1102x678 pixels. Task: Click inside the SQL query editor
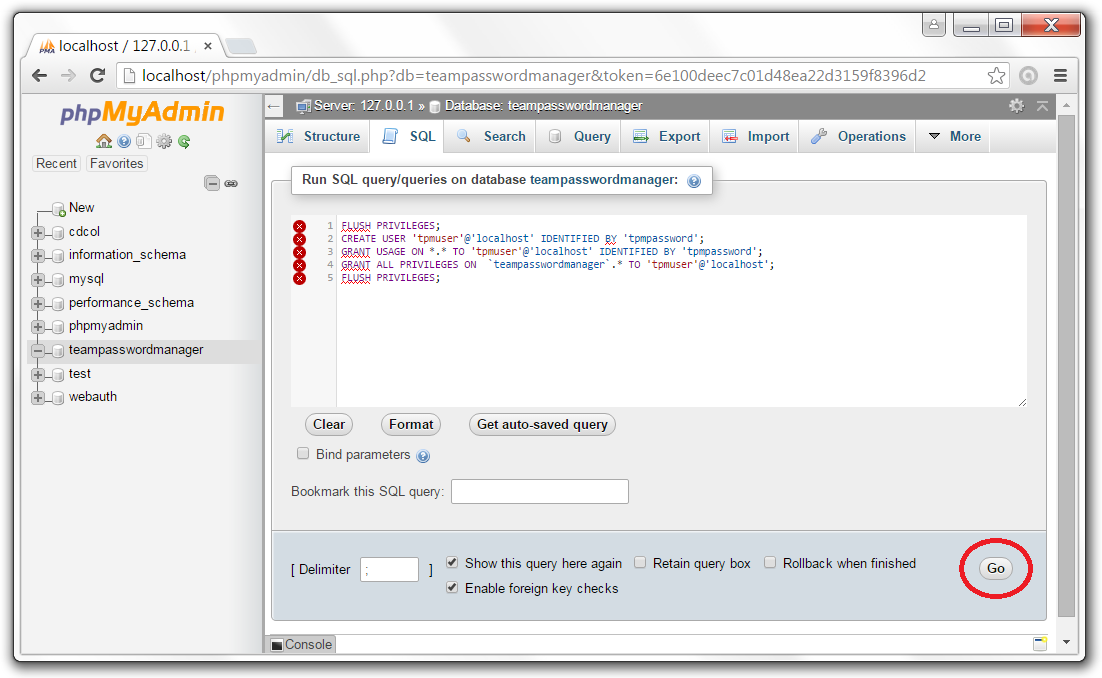(x=680, y=311)
